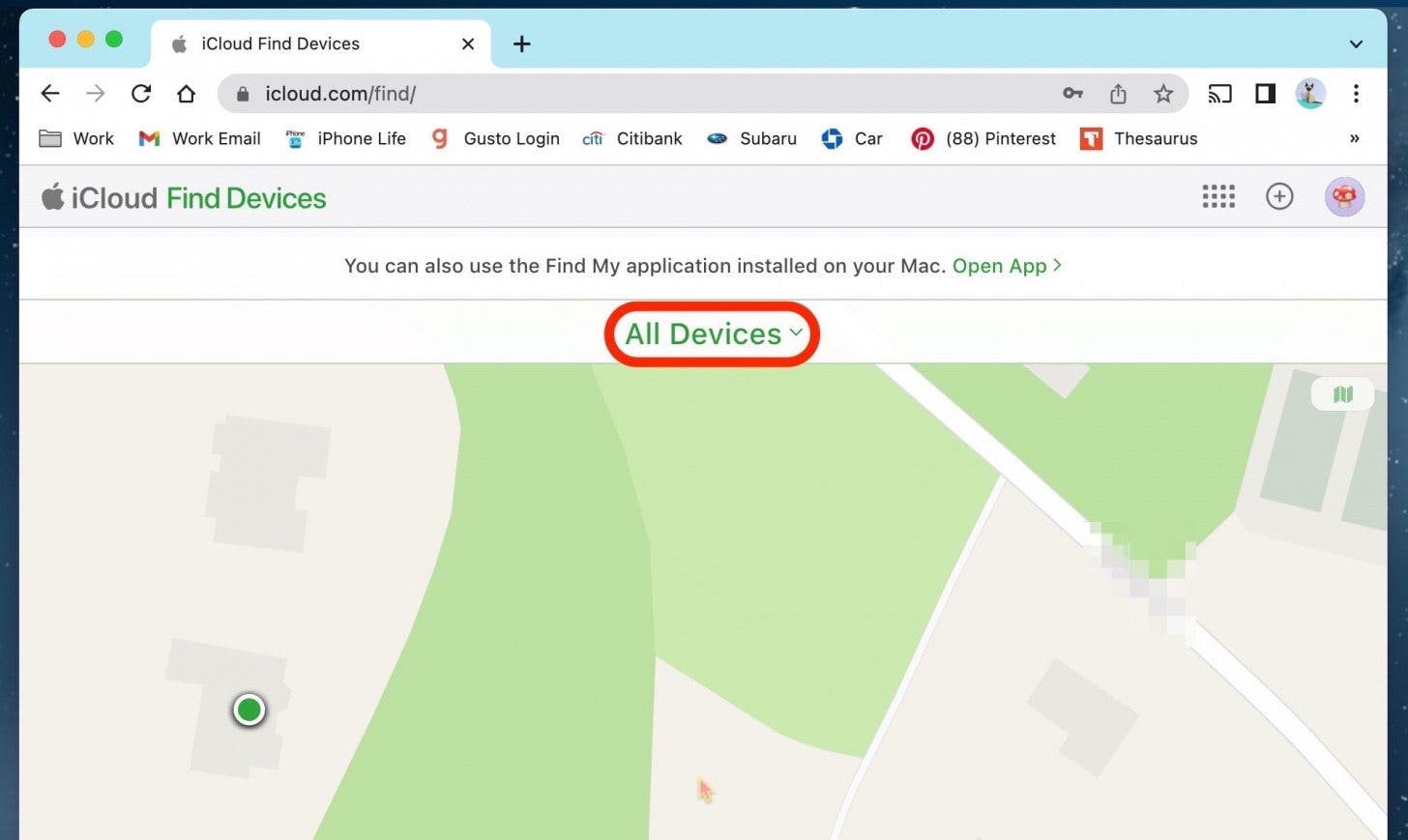Click the green device dot on the map
This screenshot has width=1408, height=840.
pos(249,710)
